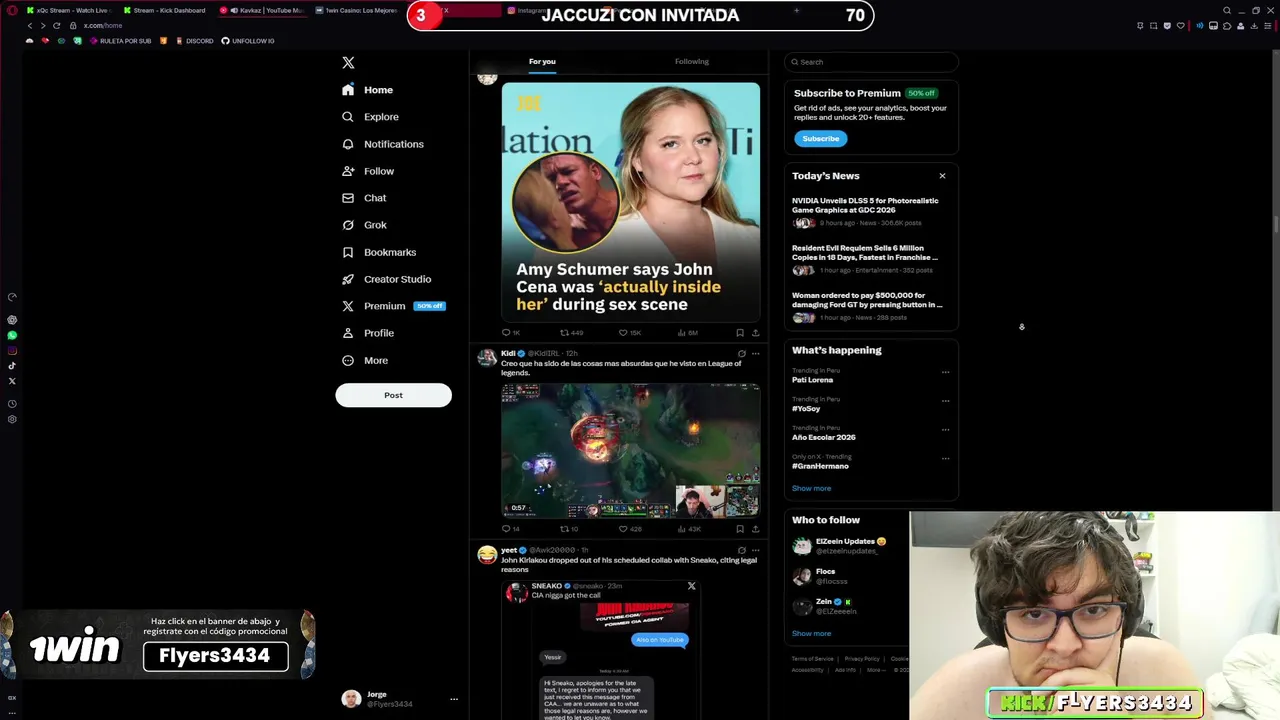
Task: Open more options on Kidi's post
Action: tap(755, 353)
